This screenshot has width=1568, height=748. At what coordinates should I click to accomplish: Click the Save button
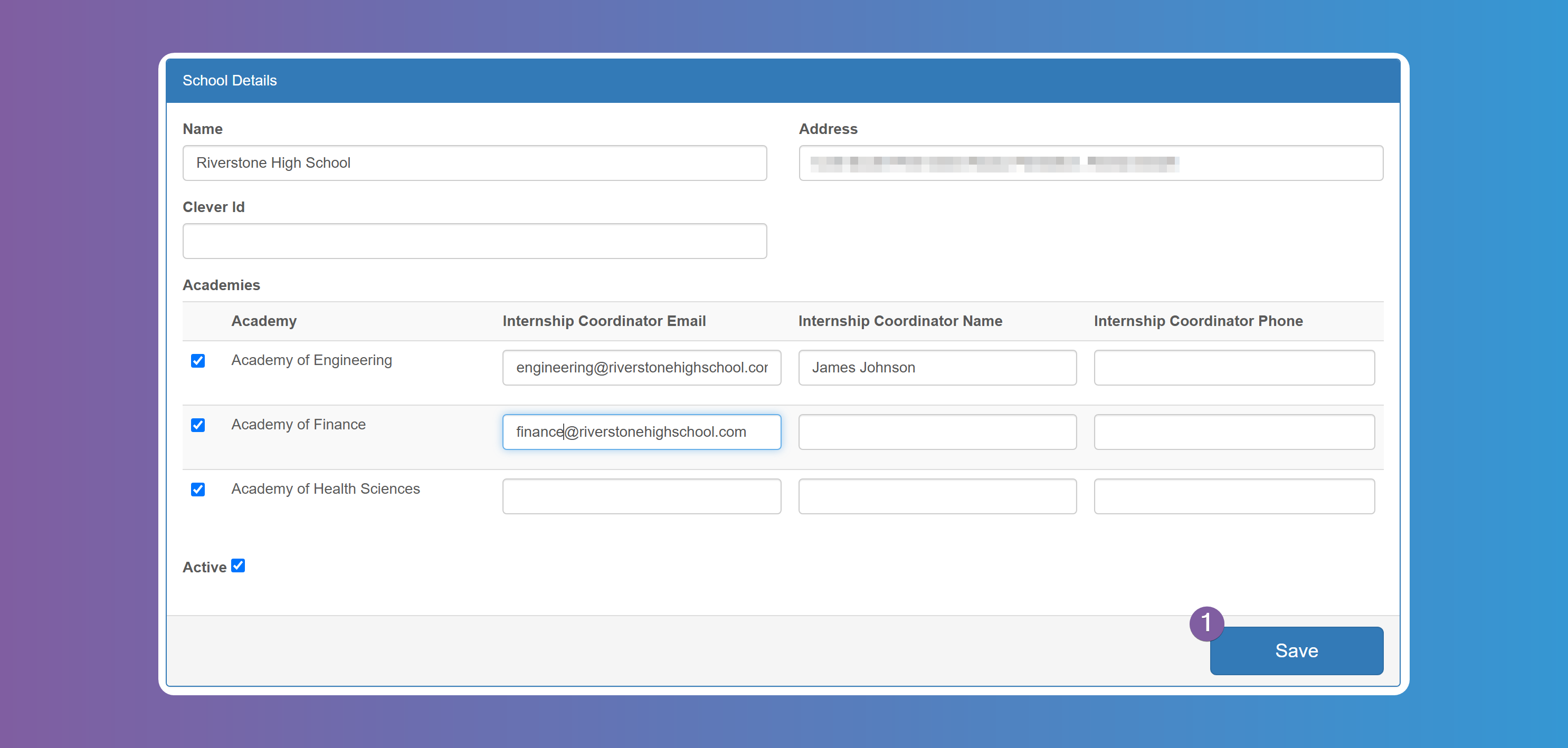(x=1296, y=650)
